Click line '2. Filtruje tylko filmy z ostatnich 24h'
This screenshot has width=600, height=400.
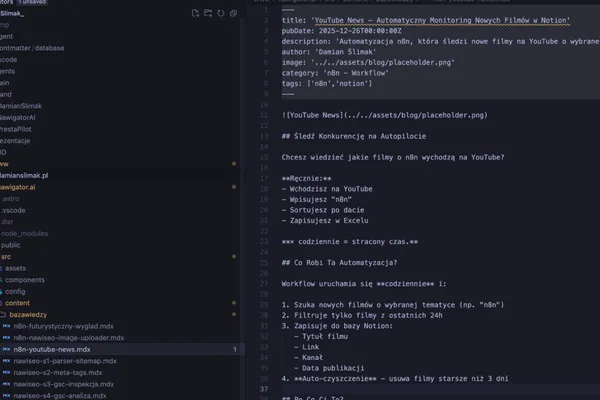tap(362, 315)
